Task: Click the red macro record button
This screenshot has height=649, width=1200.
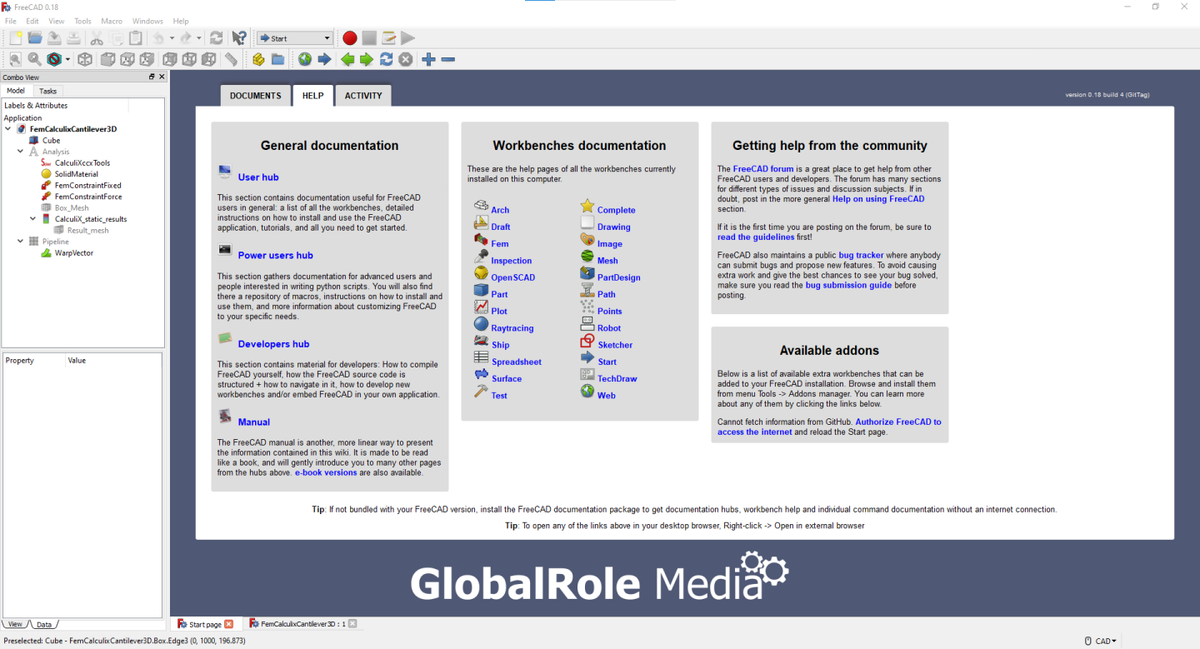Action: coord(350,38)
